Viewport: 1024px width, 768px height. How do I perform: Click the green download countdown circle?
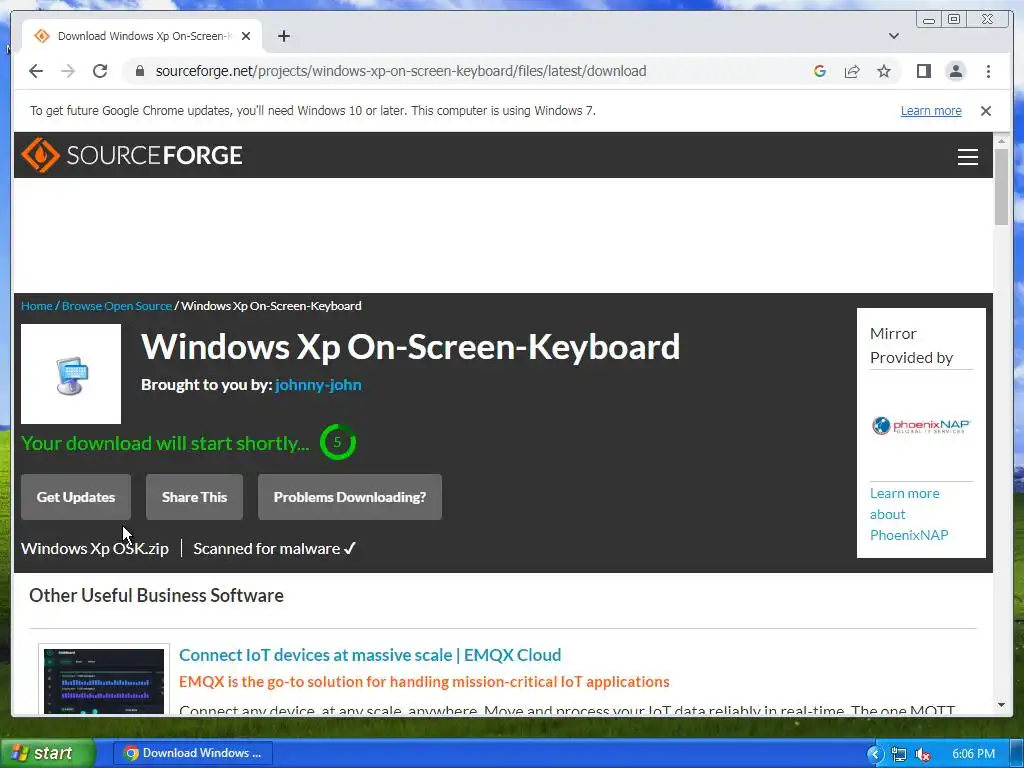[338, 442]
